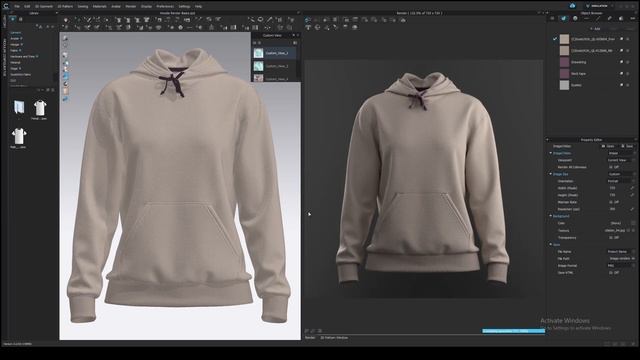This screenshot has height=360, width=640.
Task: Click the edit pencil icon beside Height (Pixel)
Action: pyautogui.click(x=632, y=195)
